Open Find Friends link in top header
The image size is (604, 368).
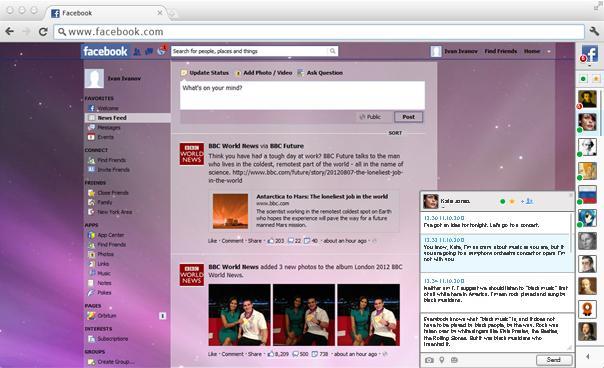501,51
